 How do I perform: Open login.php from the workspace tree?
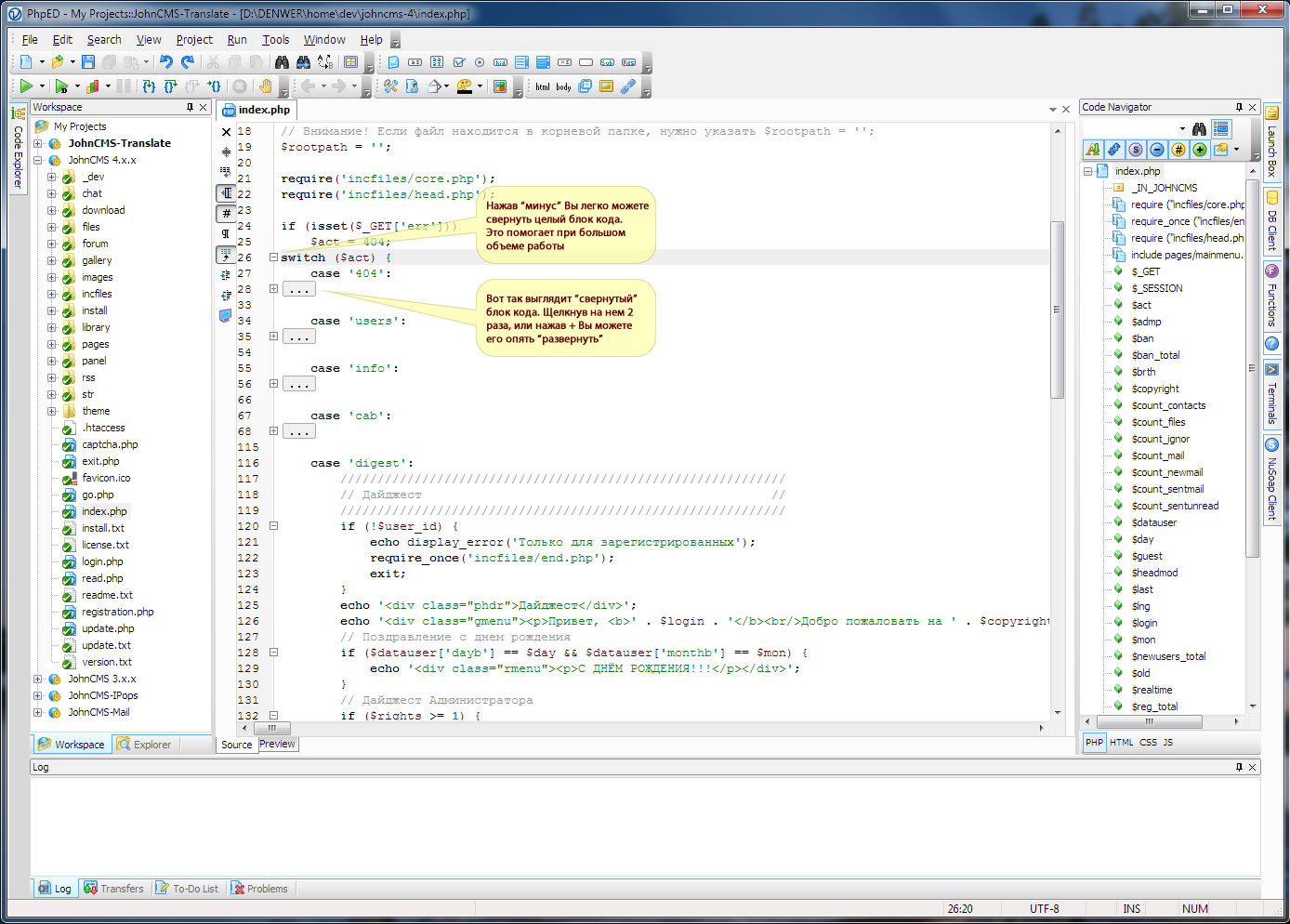click(102, 562)
